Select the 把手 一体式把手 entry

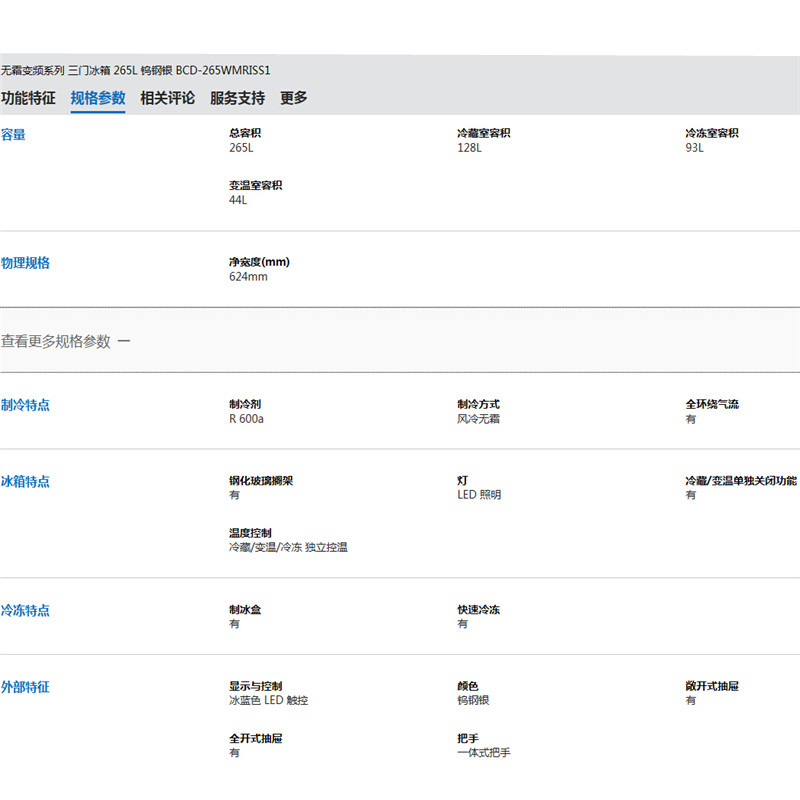click(483, 745)
